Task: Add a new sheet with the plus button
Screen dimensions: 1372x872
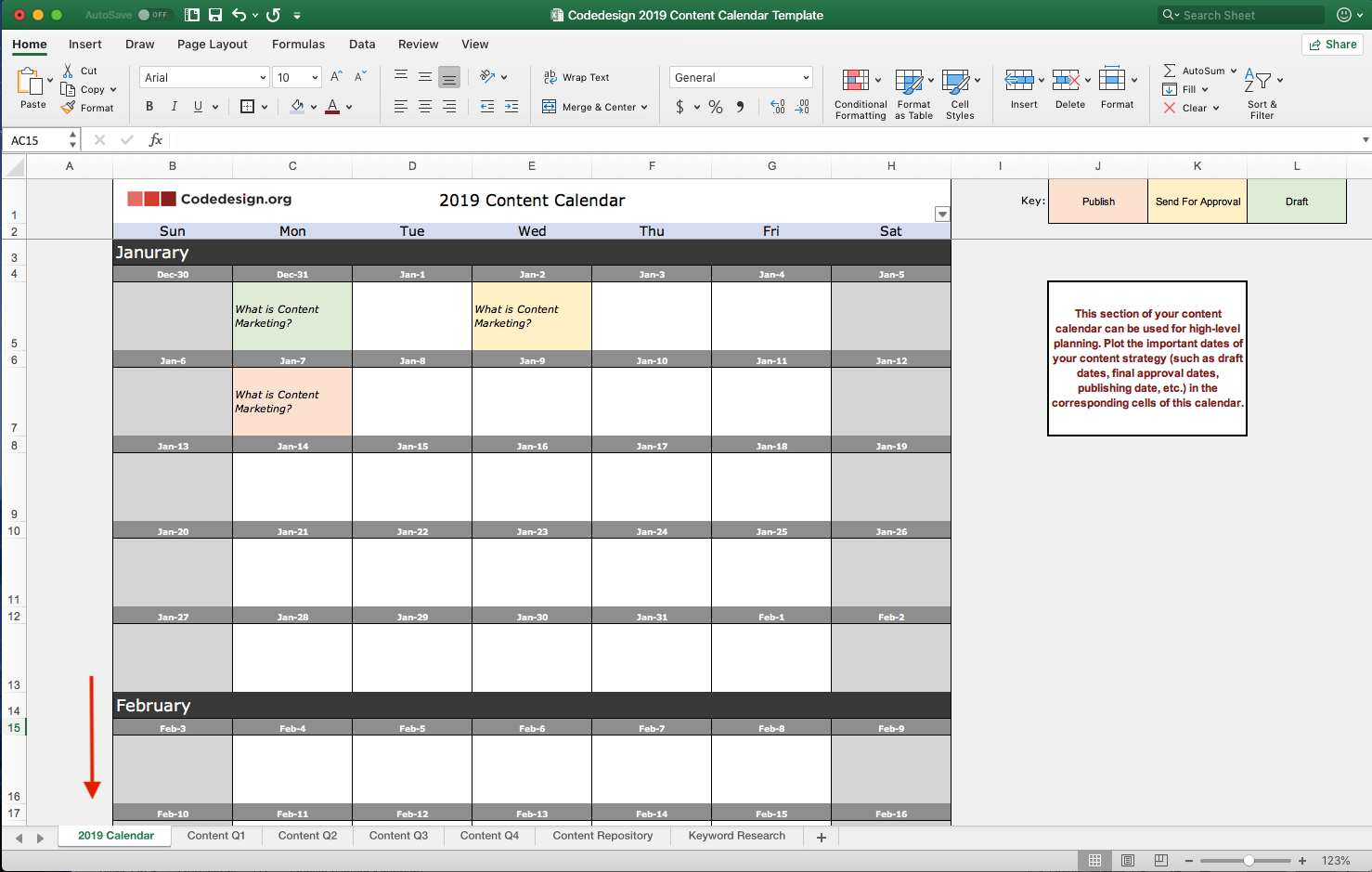Action: coord(821,837)
